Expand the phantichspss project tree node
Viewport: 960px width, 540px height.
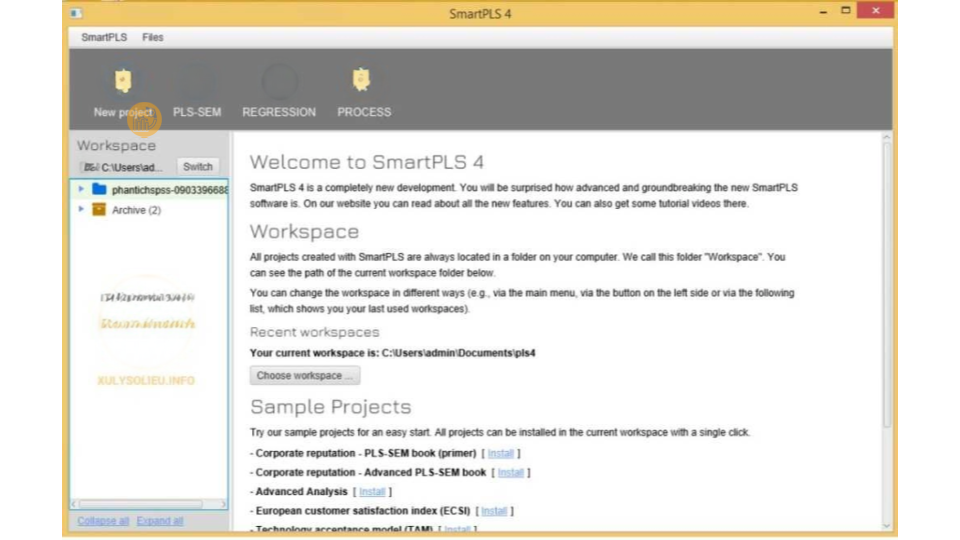click(81, 189)
